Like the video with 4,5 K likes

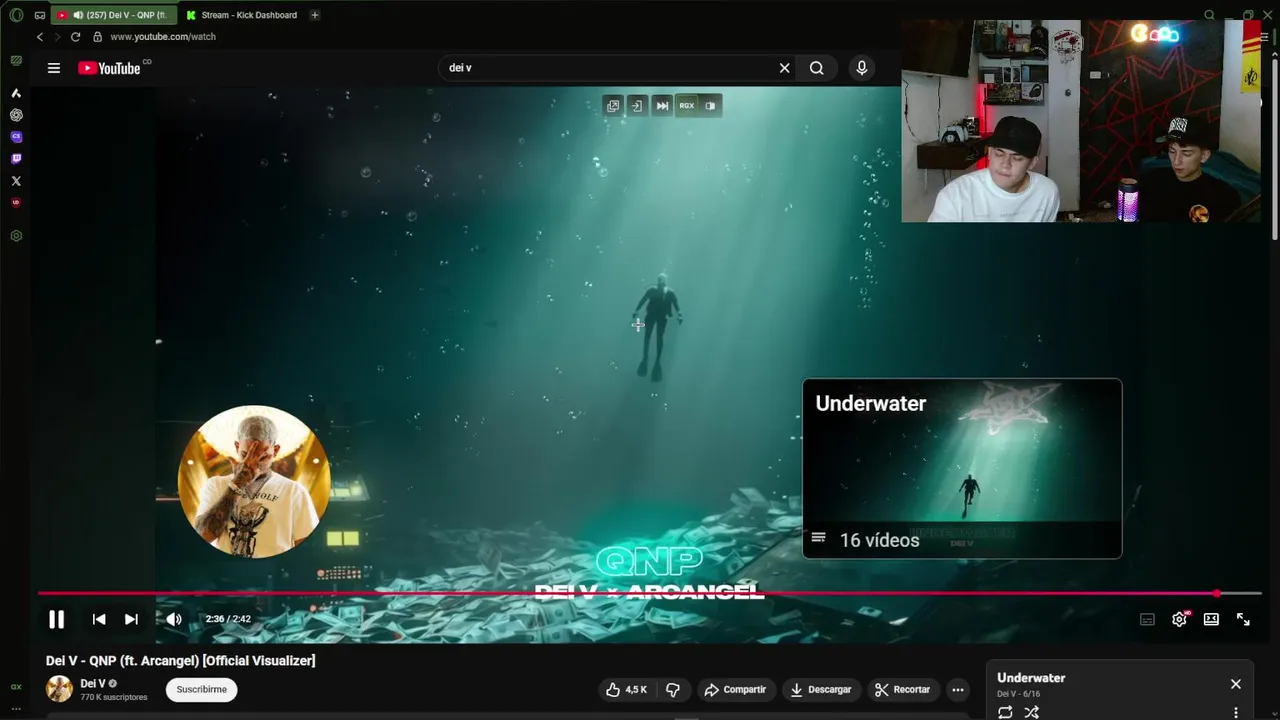(x=626, y=689)
